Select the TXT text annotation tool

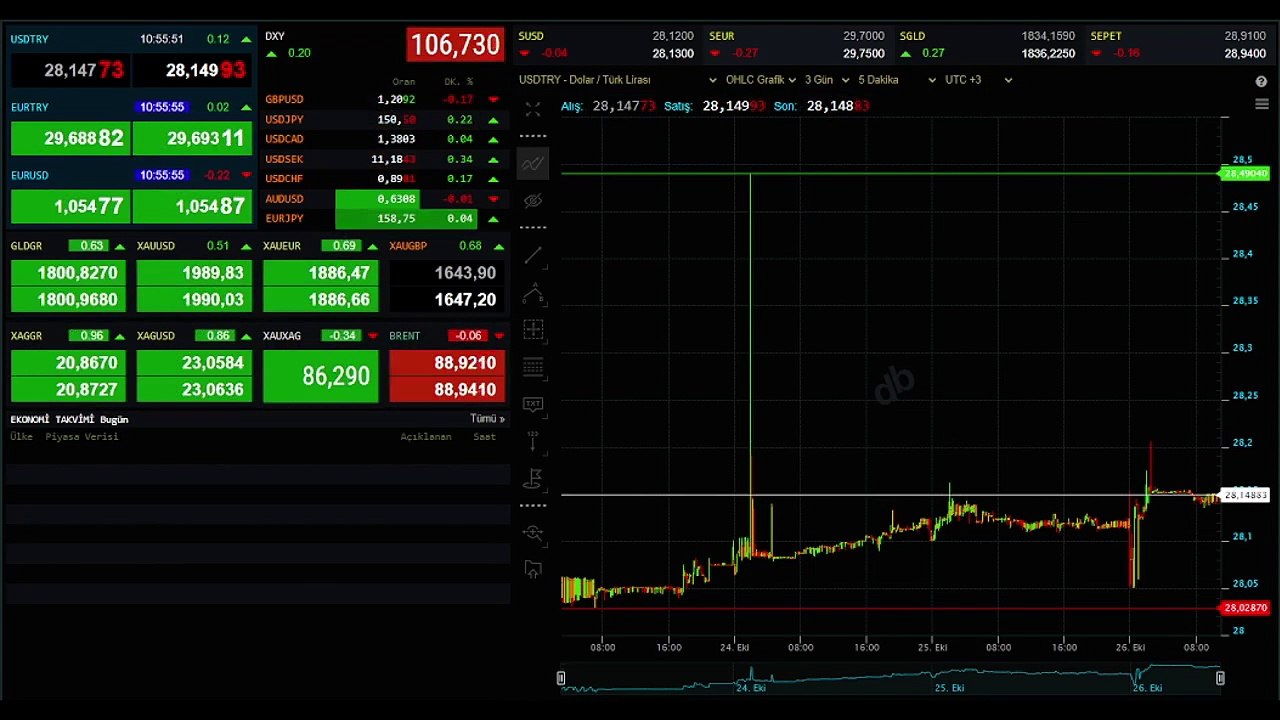(x=533, y=404)
